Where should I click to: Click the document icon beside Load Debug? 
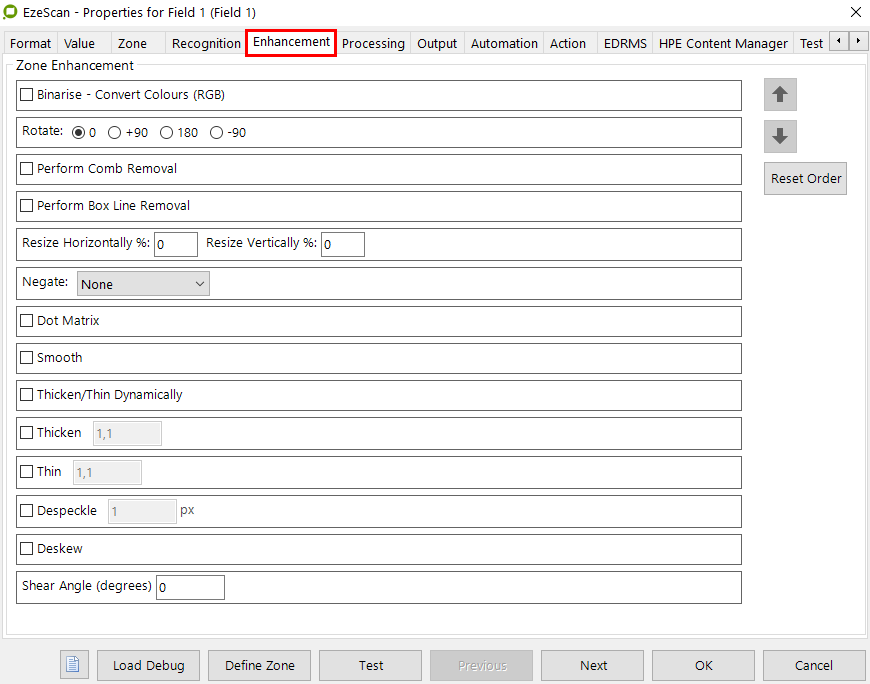pos(74,665)
